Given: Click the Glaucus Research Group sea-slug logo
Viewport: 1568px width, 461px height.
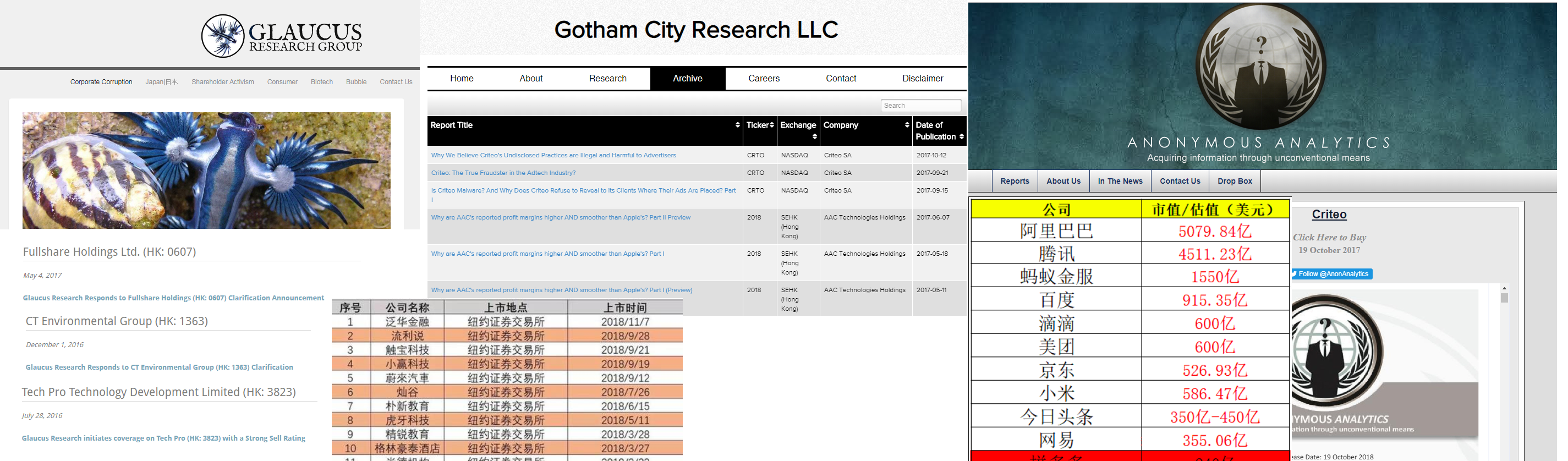Looking at the screenshot, I should coord(282,35).
